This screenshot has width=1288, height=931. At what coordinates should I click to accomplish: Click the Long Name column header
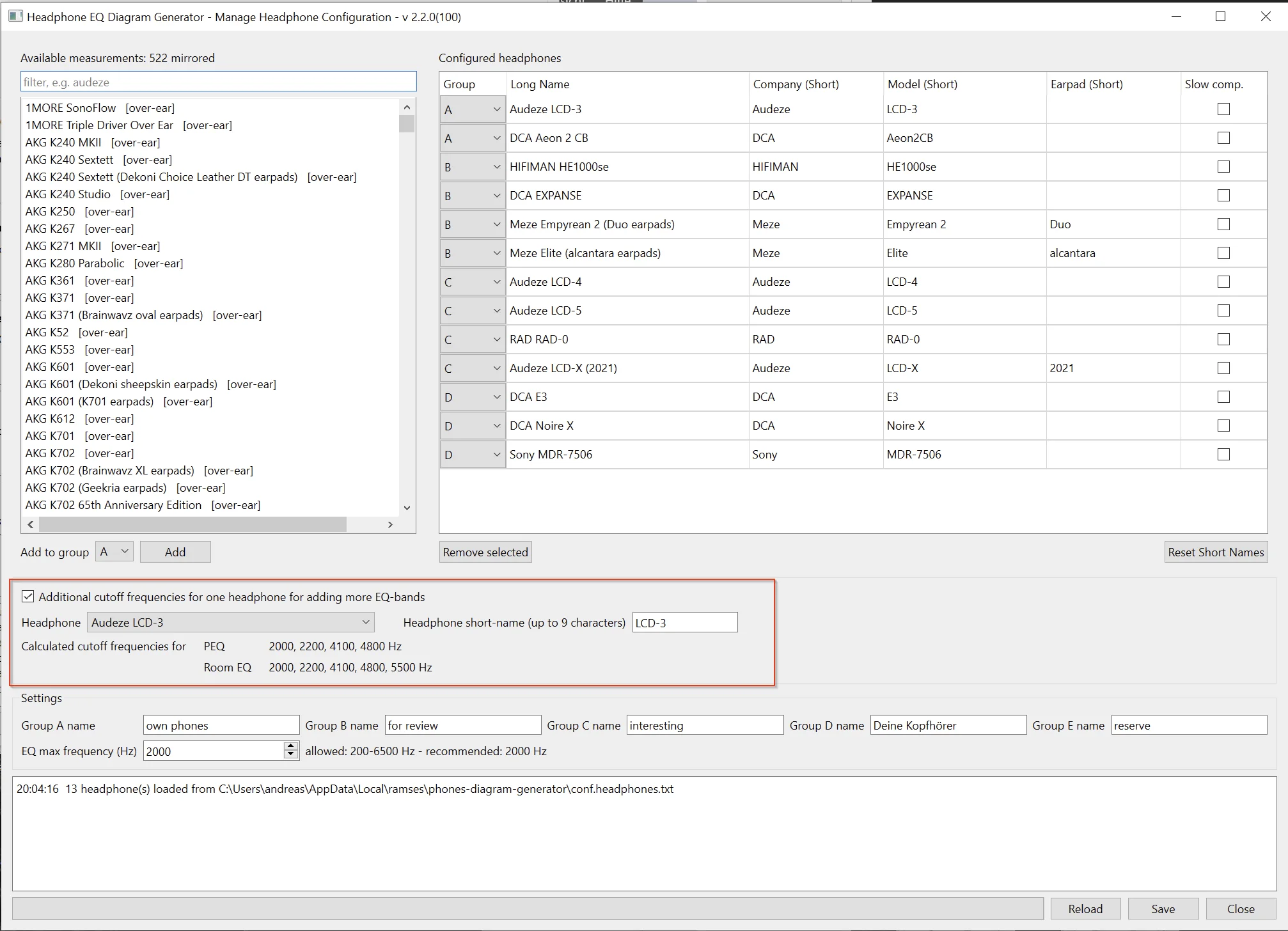627,84
